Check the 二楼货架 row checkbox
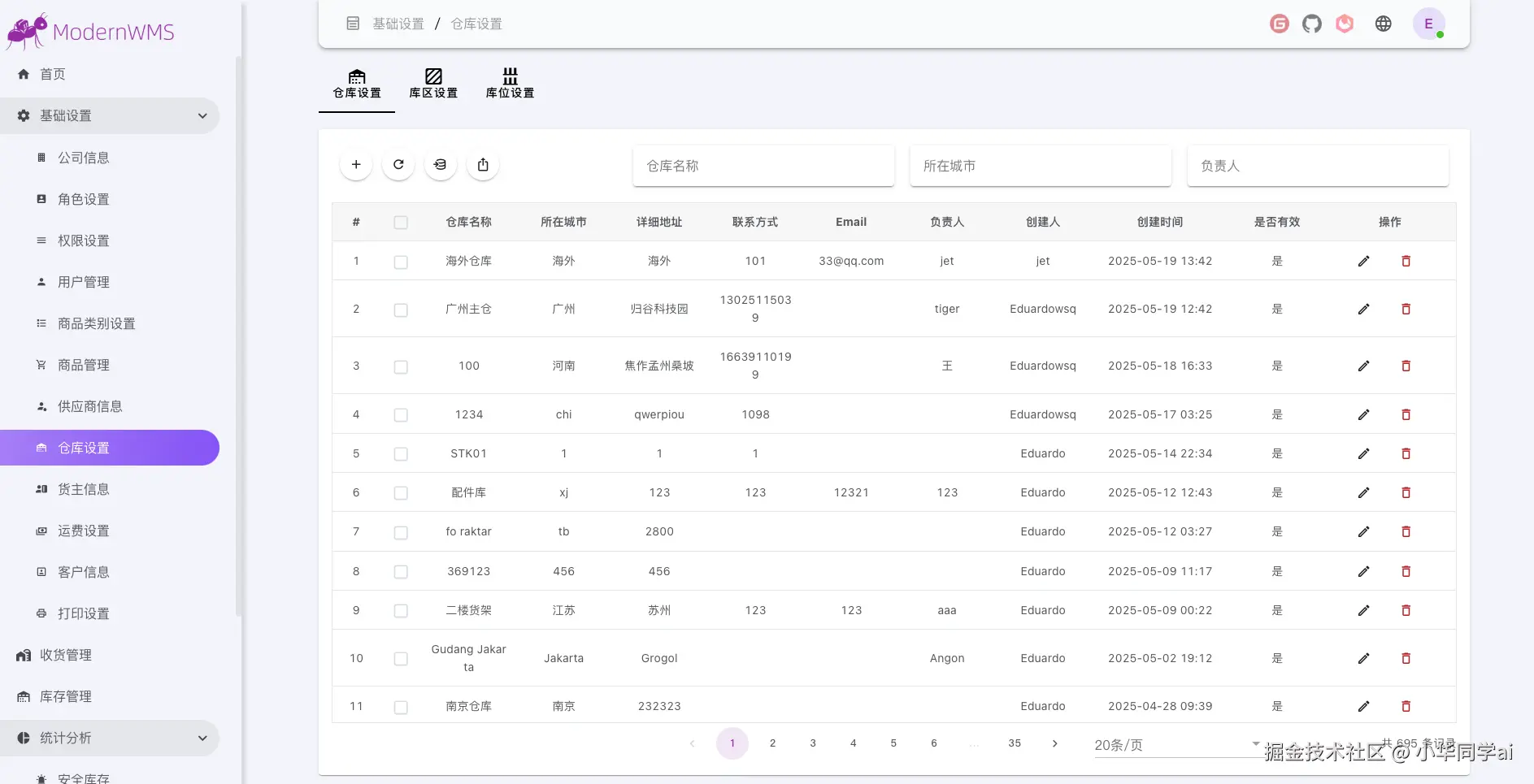This screenshot has height=784, width=1534. point(401,611)
